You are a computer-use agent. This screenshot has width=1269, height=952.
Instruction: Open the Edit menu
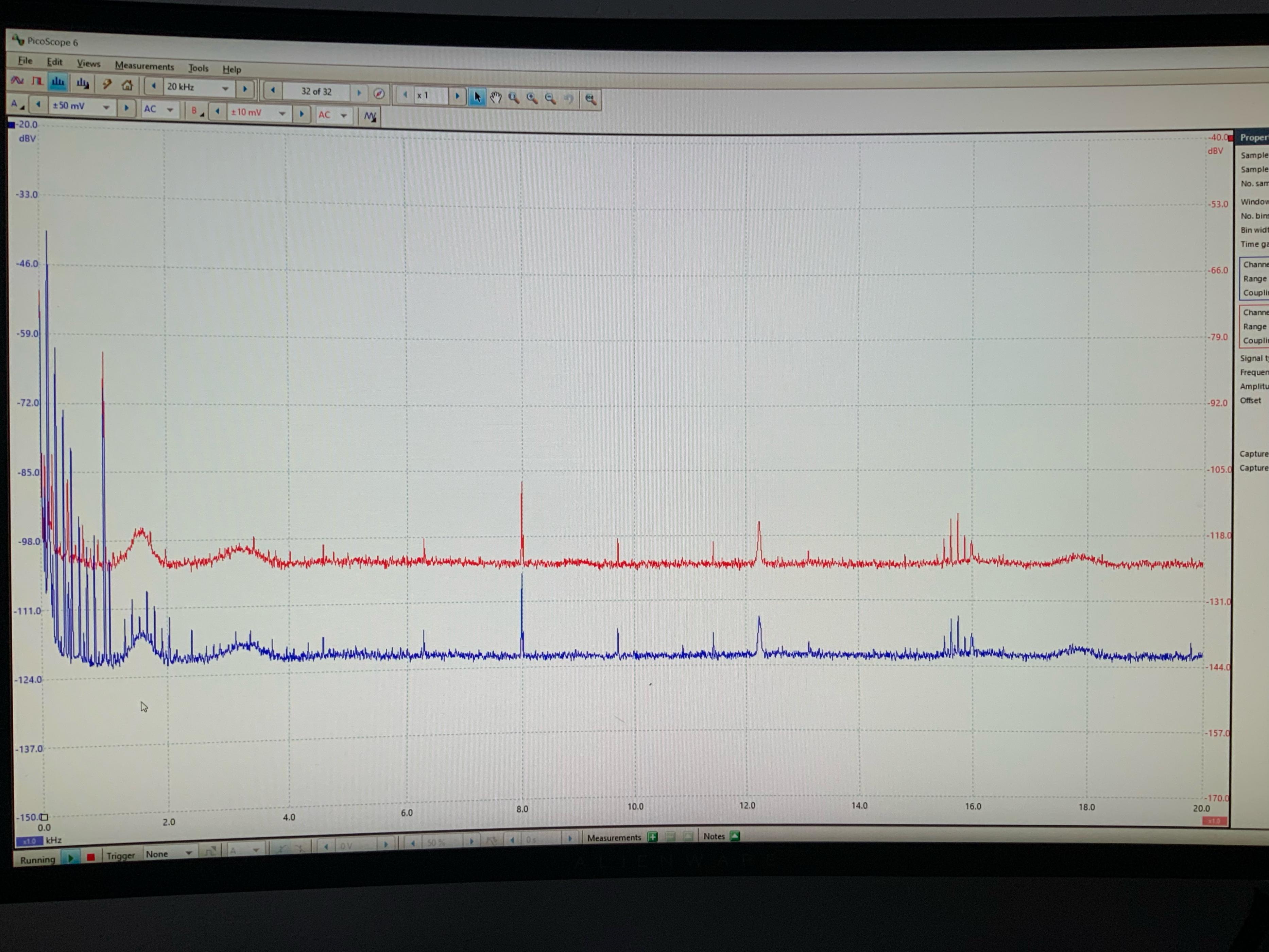click(x=54, y=62)
